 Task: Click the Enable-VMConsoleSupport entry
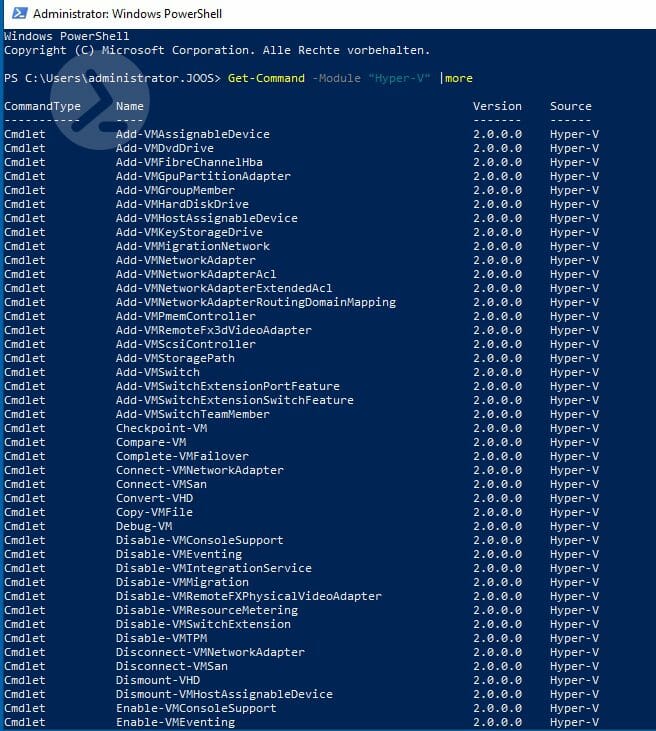click(196, 708)
